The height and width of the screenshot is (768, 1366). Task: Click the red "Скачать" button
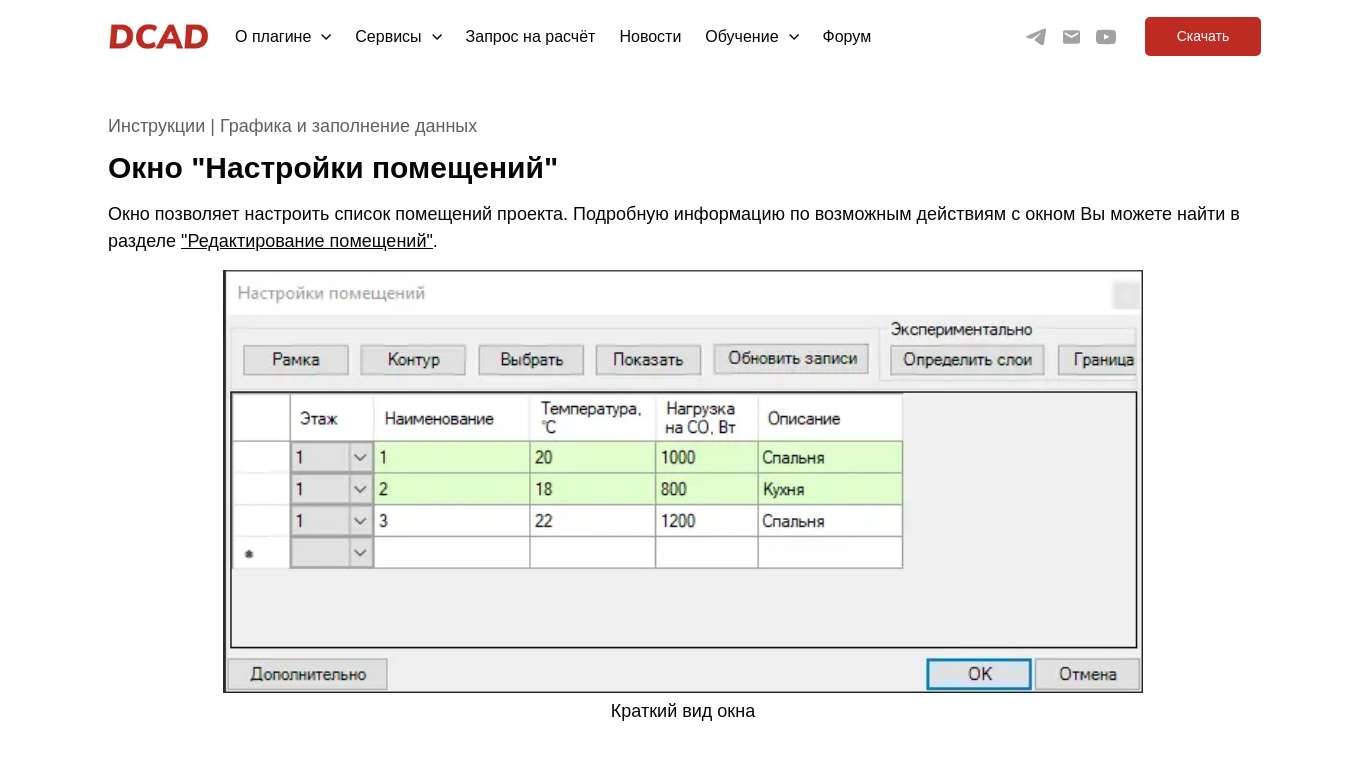(x=1203, y=36)
